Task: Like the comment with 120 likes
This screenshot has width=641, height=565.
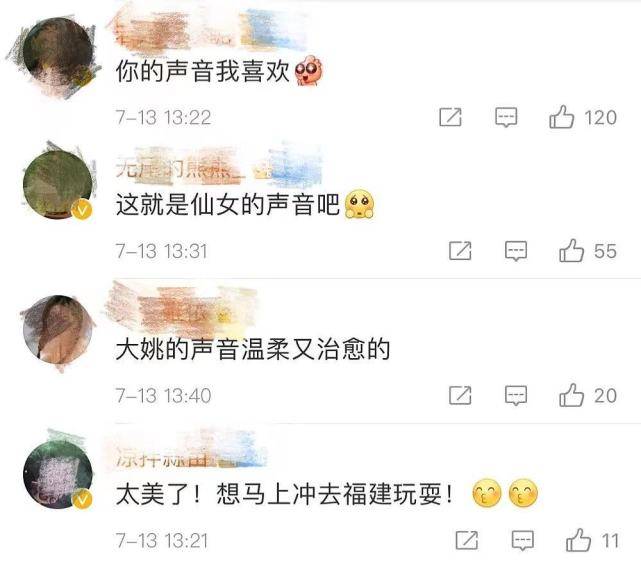Action: 561,117
